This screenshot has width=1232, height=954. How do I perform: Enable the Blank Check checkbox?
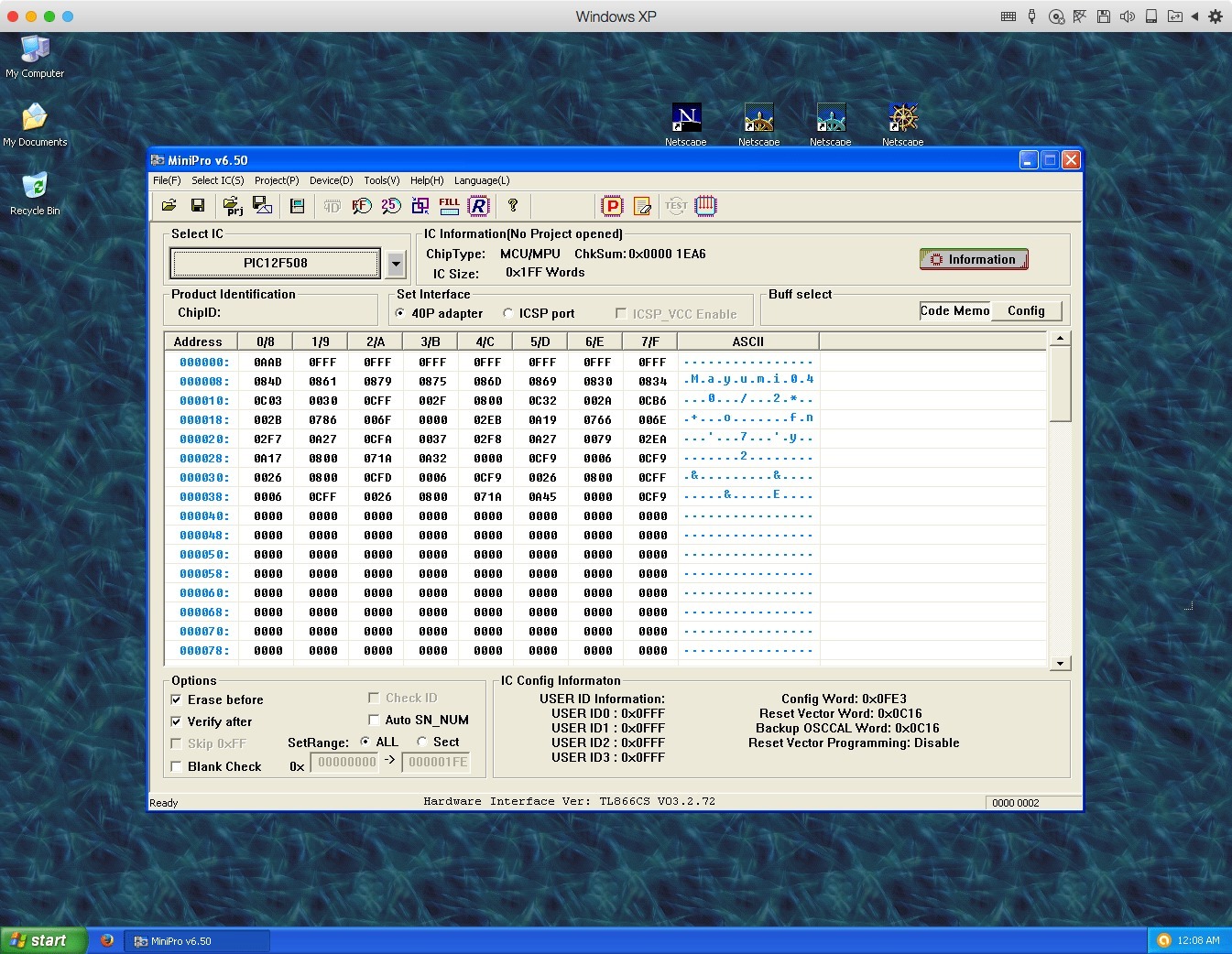[x=176, y=766]
